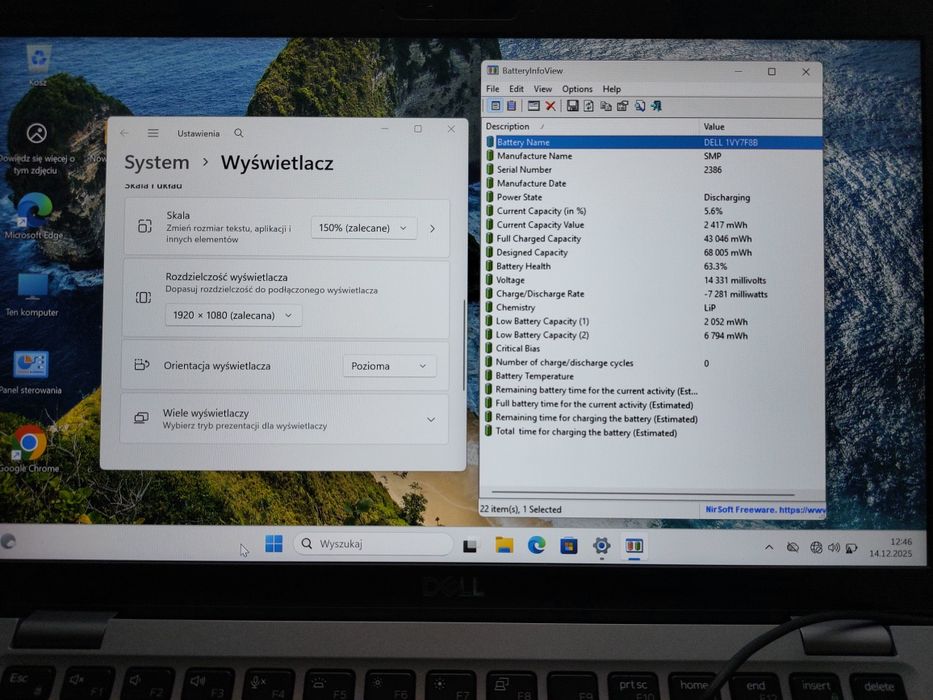The width and height of the screenshot is (933, 700).
Task: Select the Chemistry row
Action: tap(653, 307)
